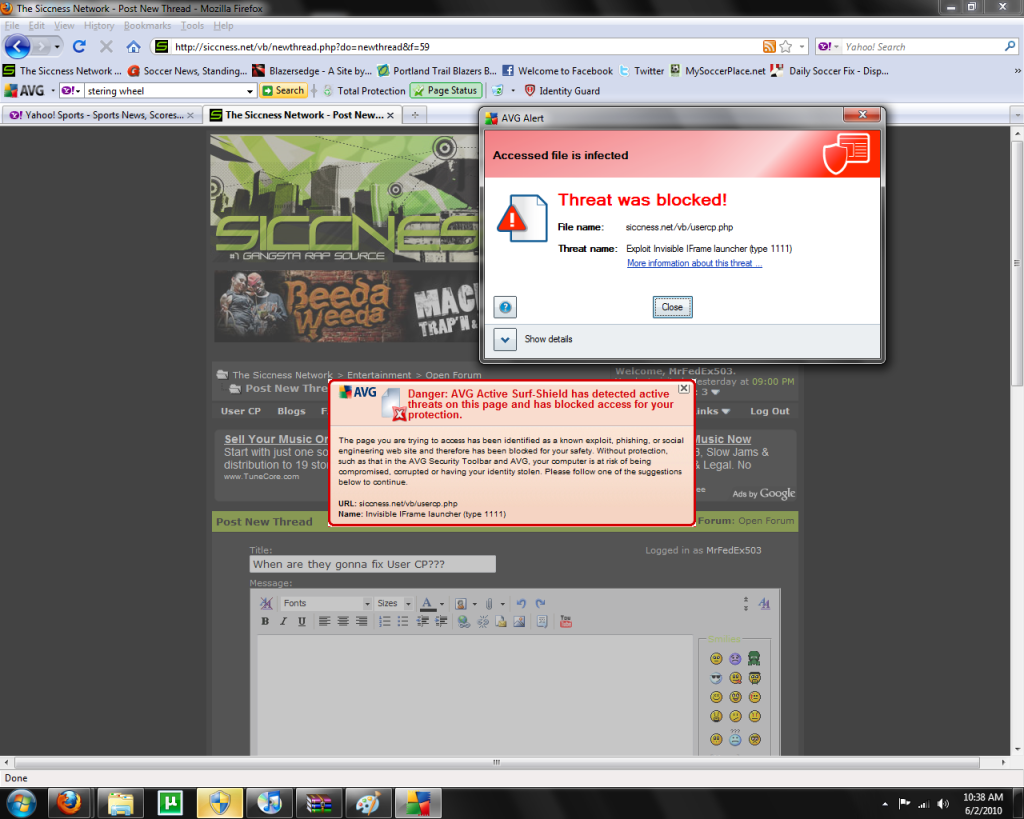Click the YouTube insert icon in editor
This screenshot has height=819, width=1024.
[x=566, y=621]
